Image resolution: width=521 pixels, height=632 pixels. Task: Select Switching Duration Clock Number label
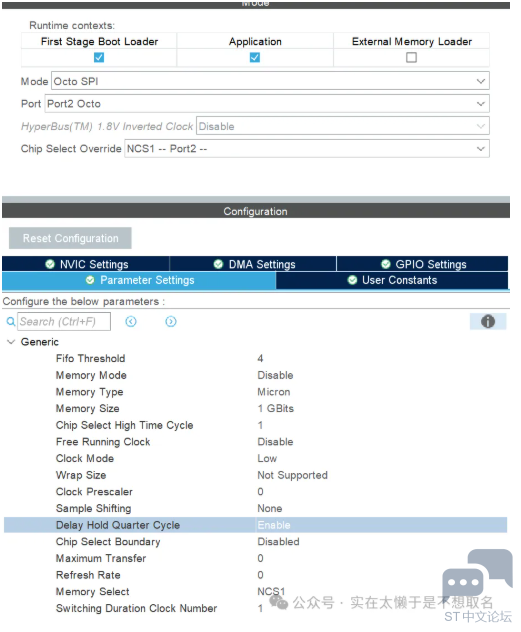(x=136, y=608)
